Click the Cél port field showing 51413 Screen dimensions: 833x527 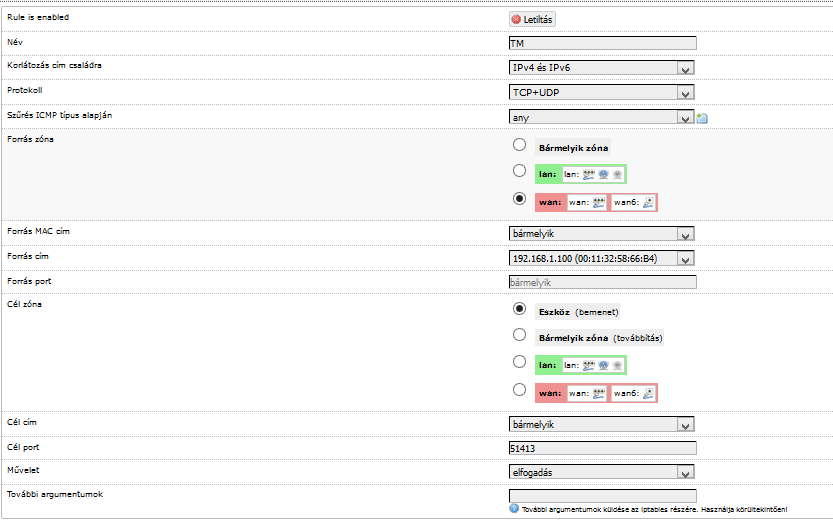coord(602,448)
